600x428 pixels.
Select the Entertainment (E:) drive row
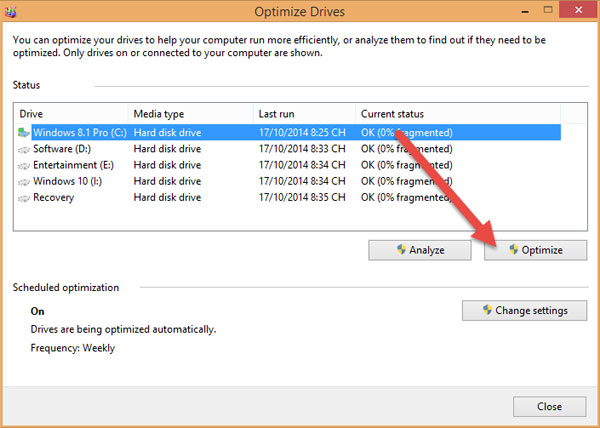pos(290,165)
